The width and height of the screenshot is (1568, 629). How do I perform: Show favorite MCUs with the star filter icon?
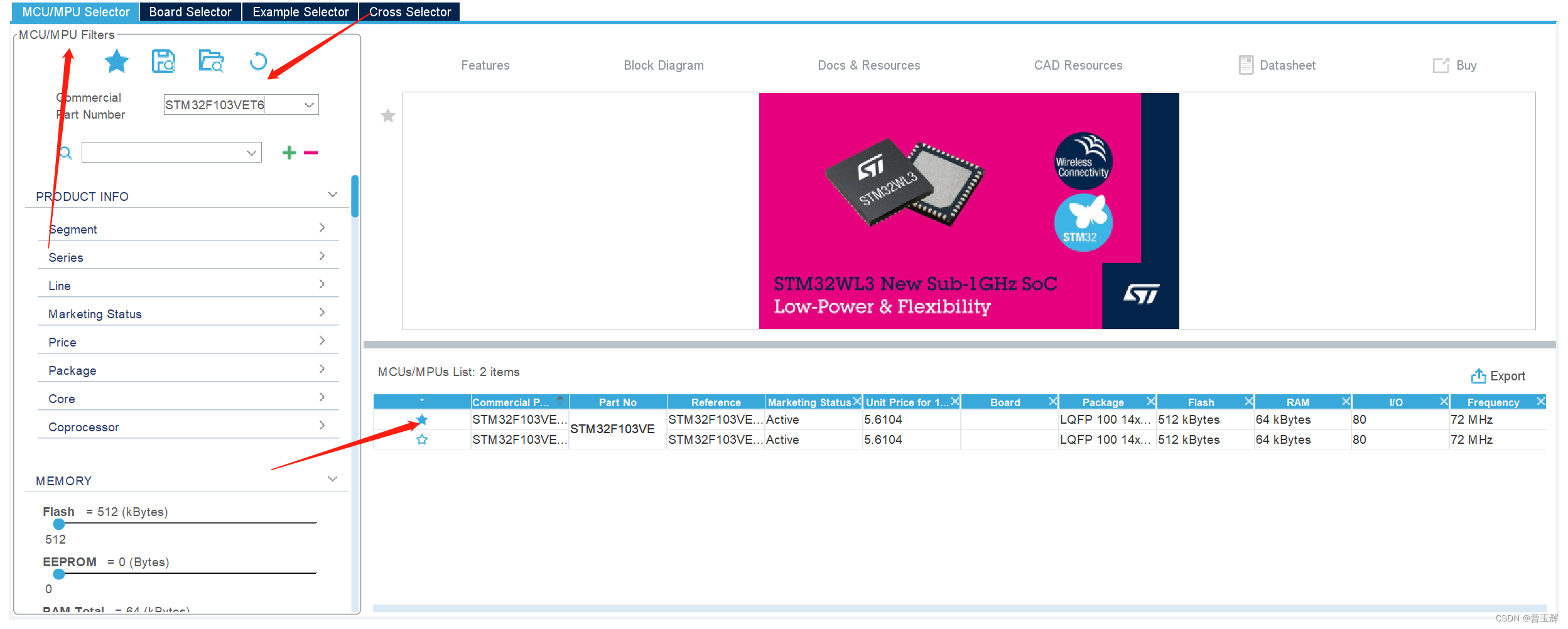click(x=117, y=62)
